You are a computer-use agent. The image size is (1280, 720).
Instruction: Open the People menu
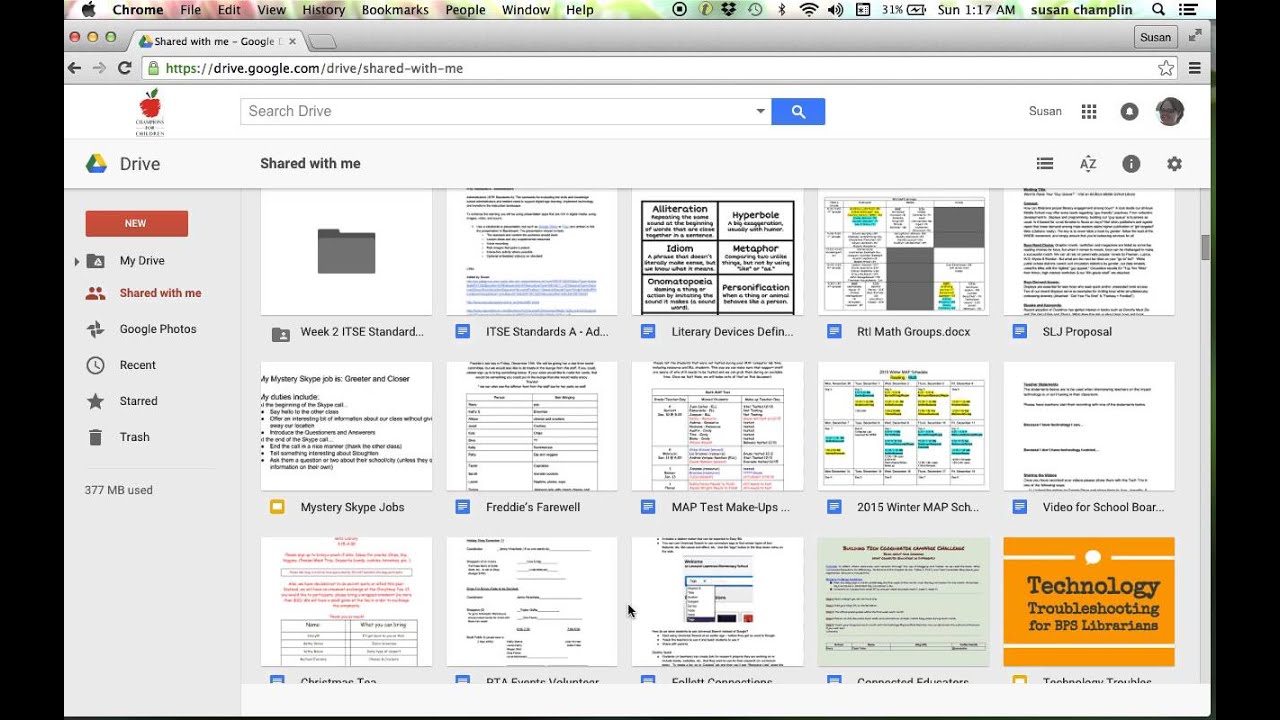[x=465, y=10]
